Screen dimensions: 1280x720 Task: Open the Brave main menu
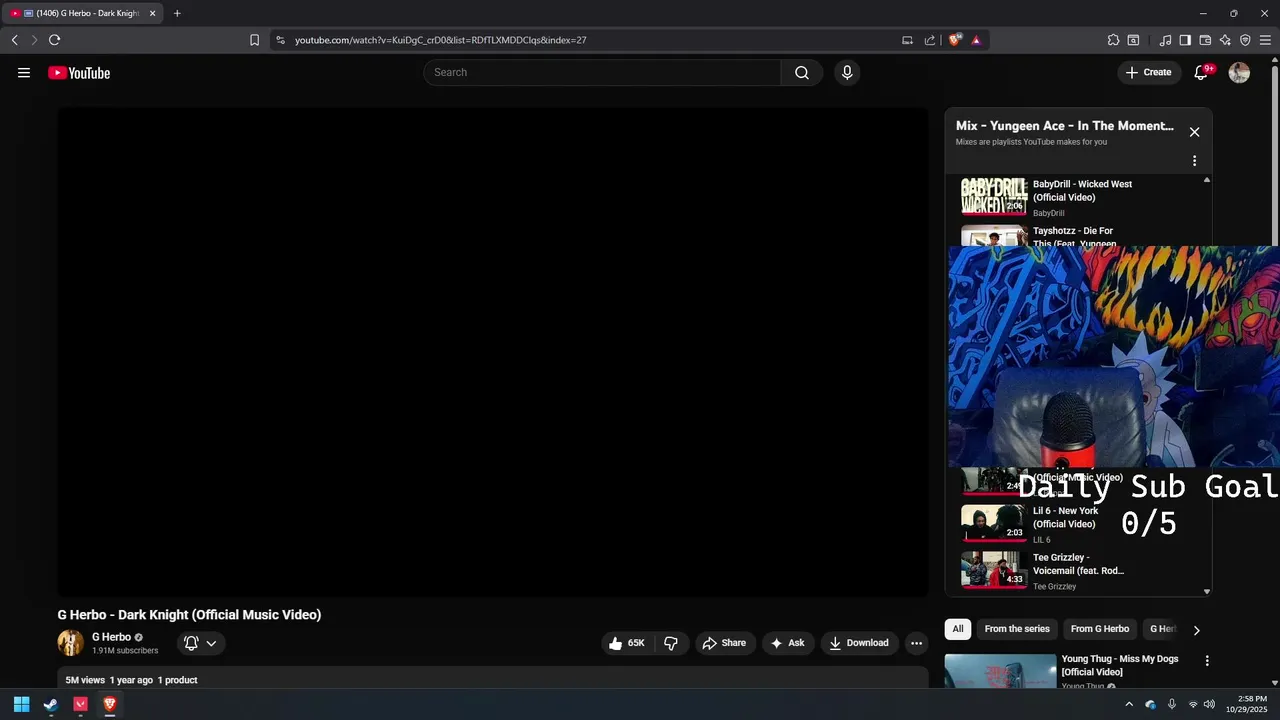(x=1265, y=40)
